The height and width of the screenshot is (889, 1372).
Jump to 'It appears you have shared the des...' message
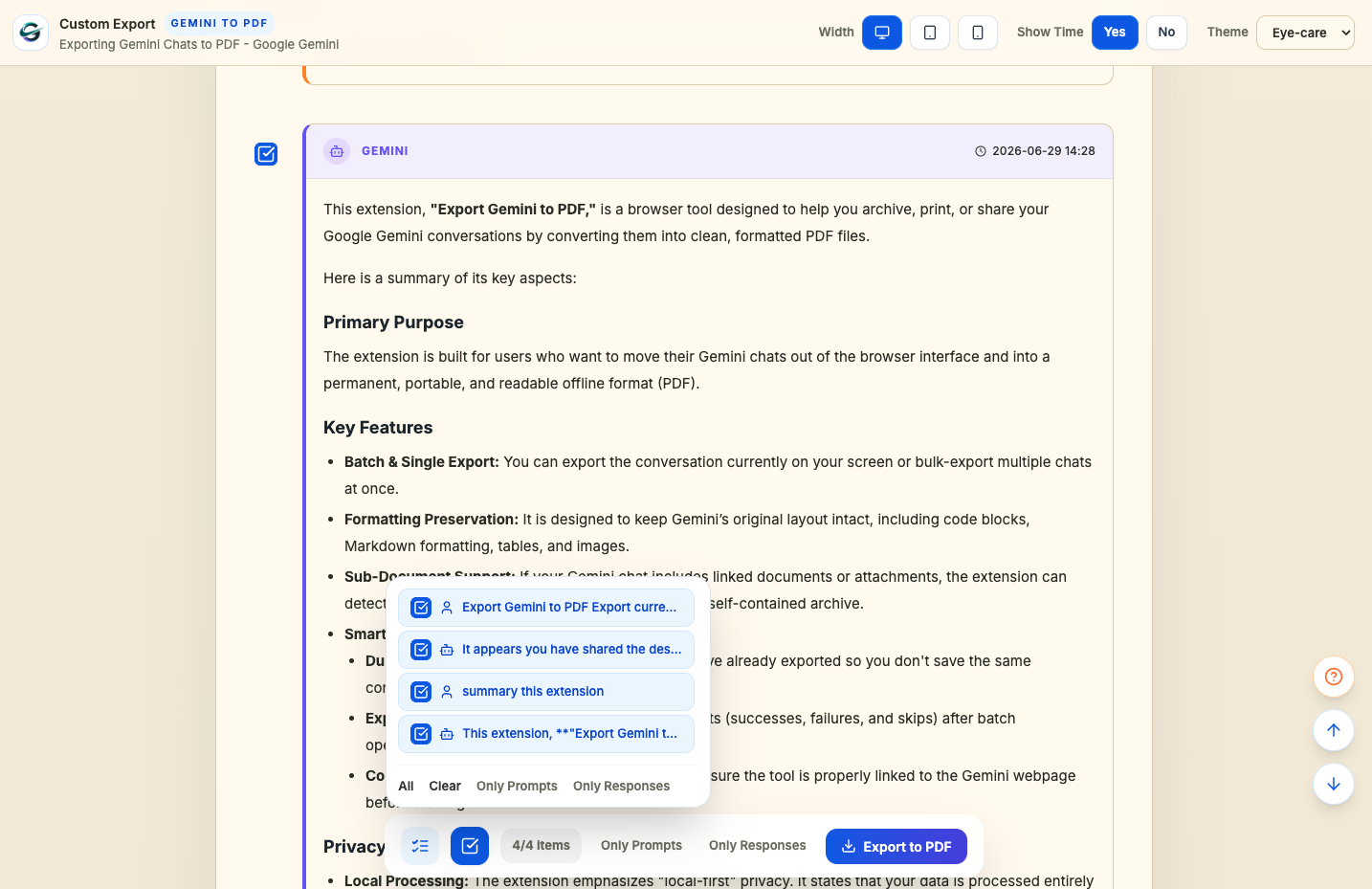point(572,650)
